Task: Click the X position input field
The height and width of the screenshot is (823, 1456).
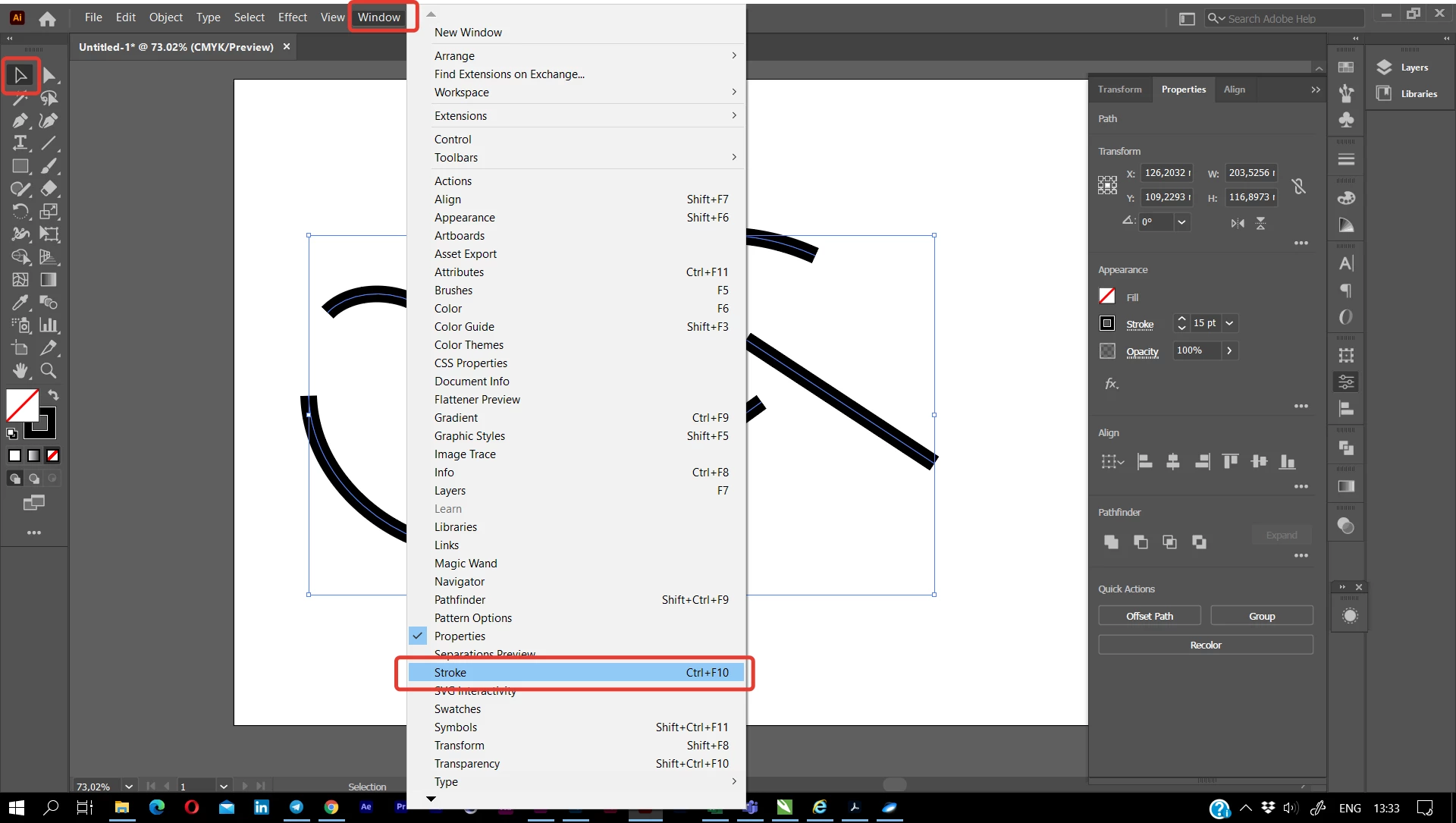Action: (x=1166, y=173)
